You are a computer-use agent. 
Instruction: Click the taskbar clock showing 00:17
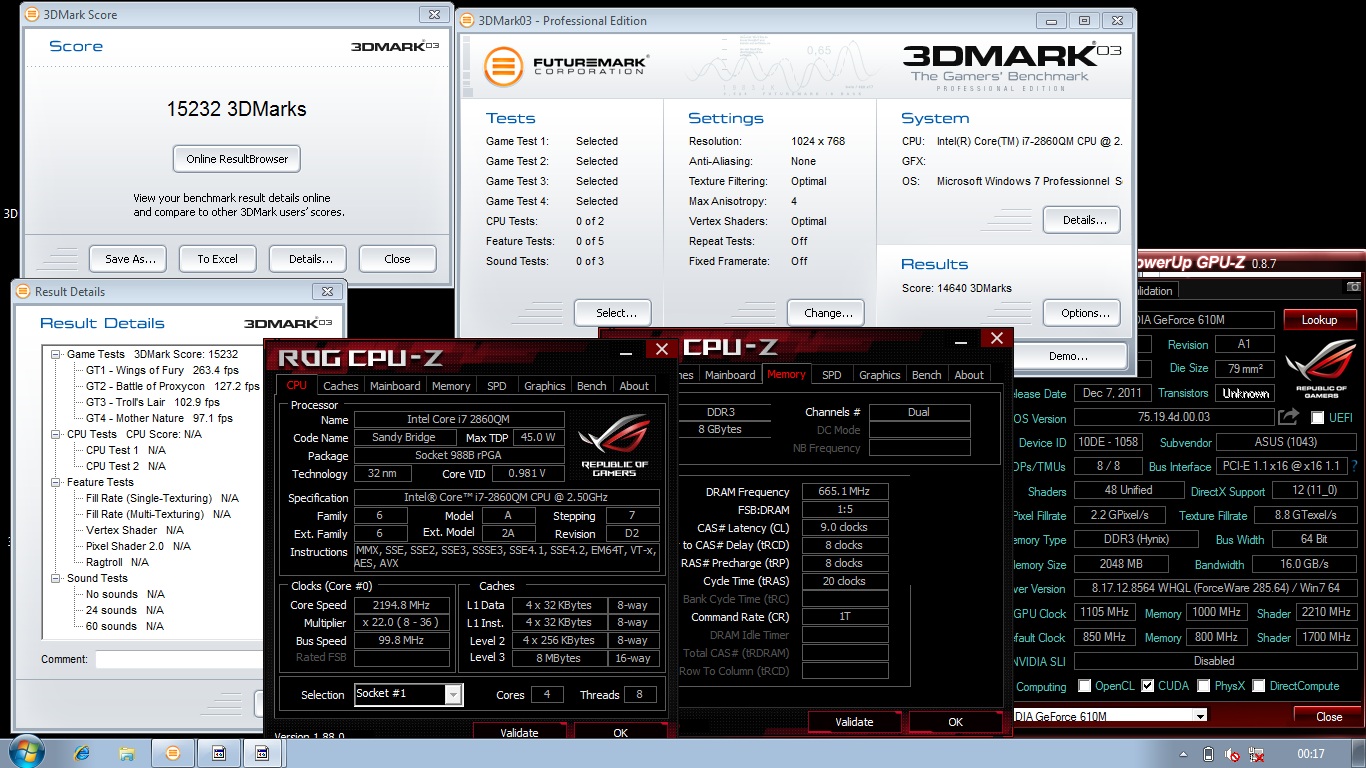(1310, 754)
